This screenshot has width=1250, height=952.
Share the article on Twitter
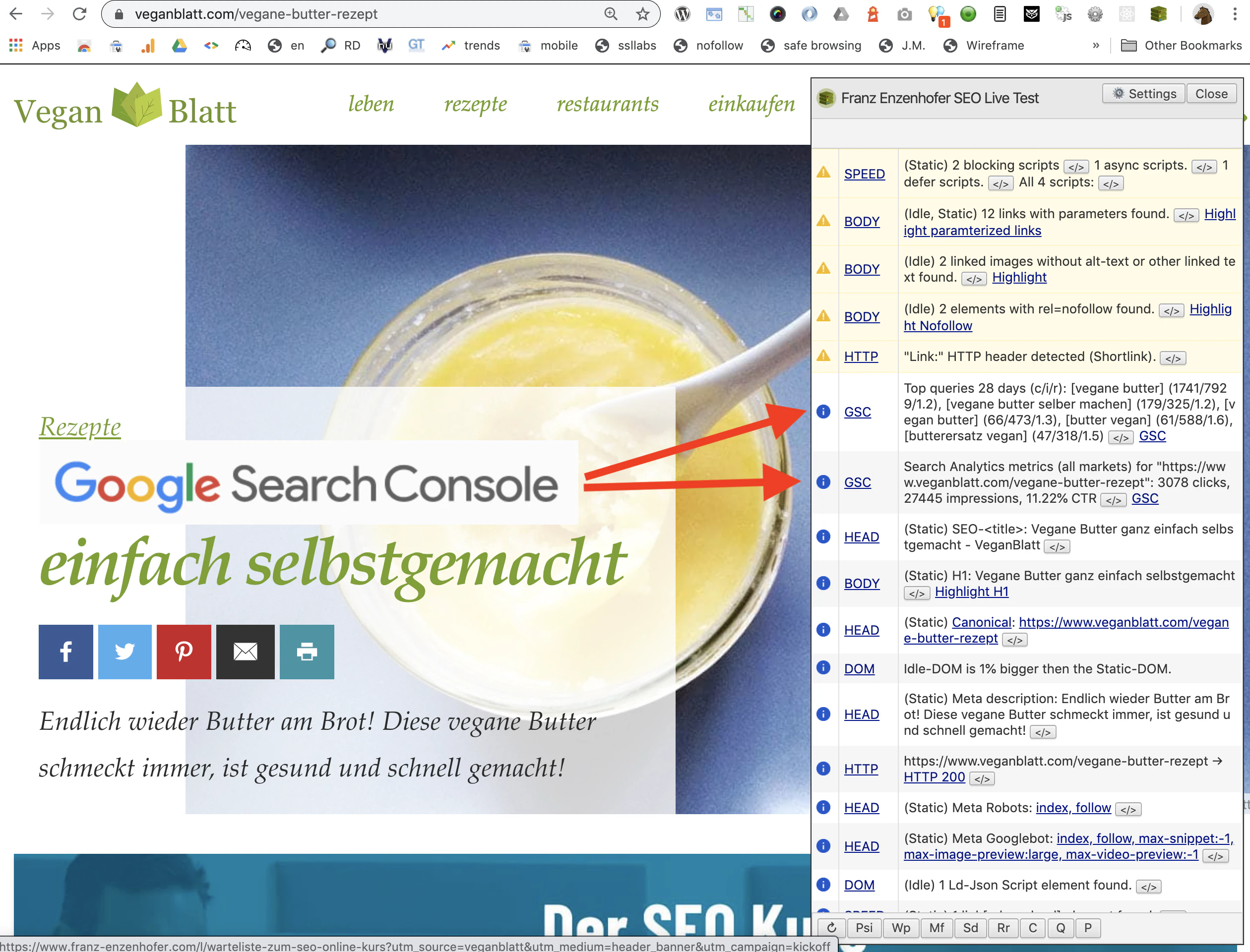[124, 652]
